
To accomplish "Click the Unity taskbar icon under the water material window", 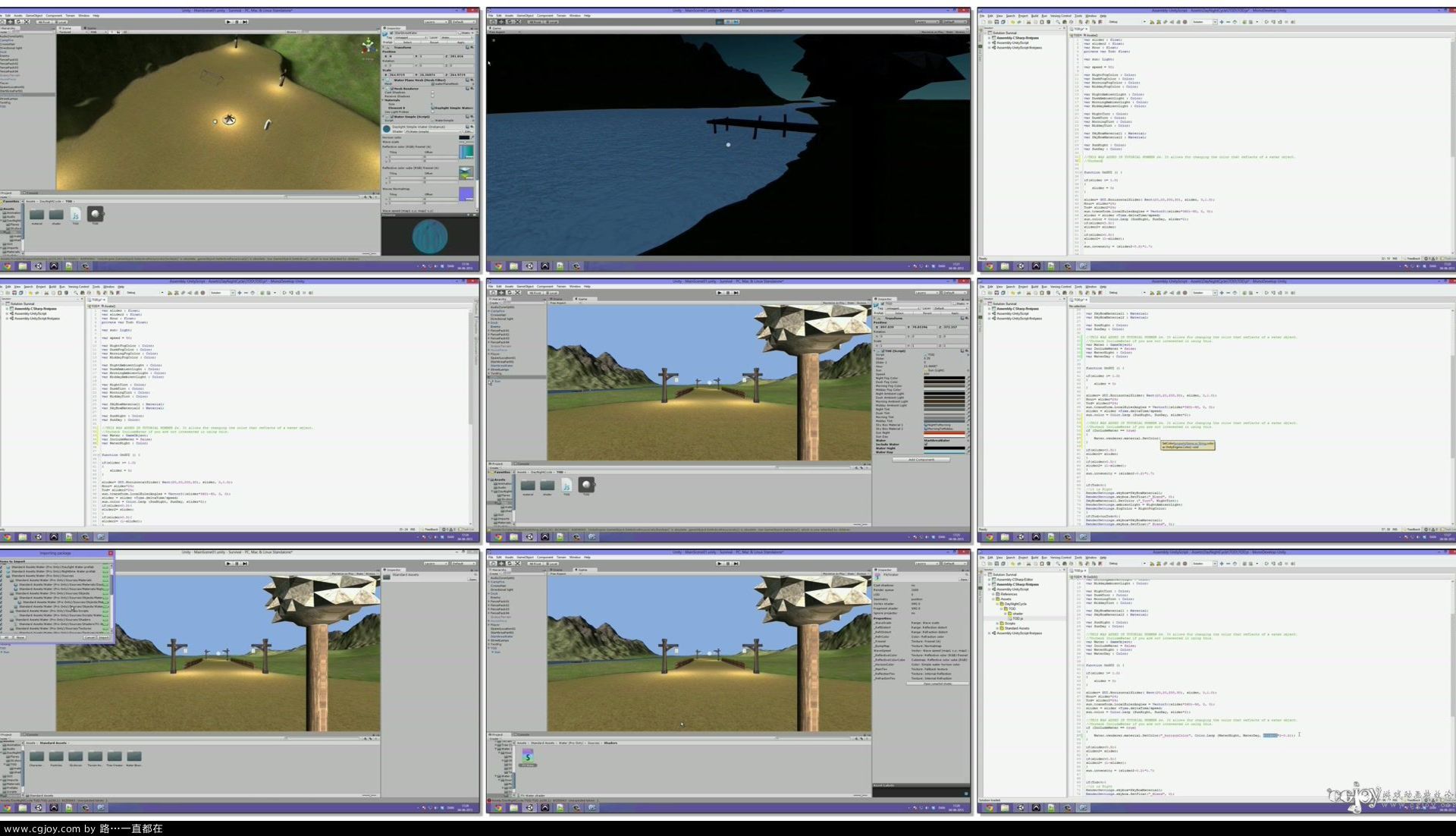I will click(38, 266).
